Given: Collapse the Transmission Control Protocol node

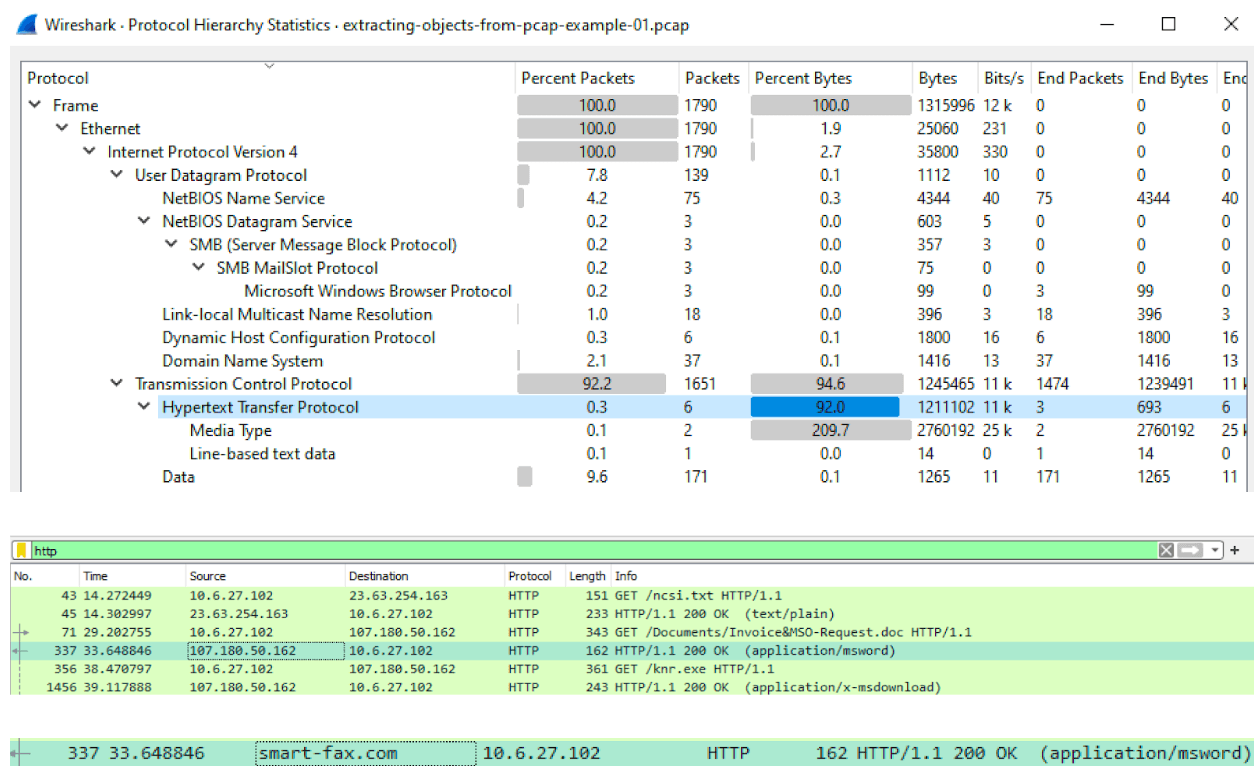Looking at the screenshot, I should pos(117,384).
